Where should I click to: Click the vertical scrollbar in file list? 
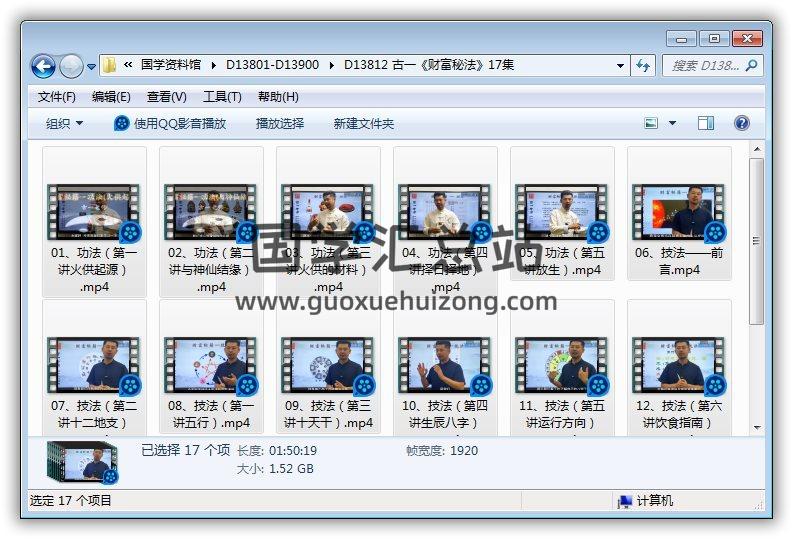point(757,240)
